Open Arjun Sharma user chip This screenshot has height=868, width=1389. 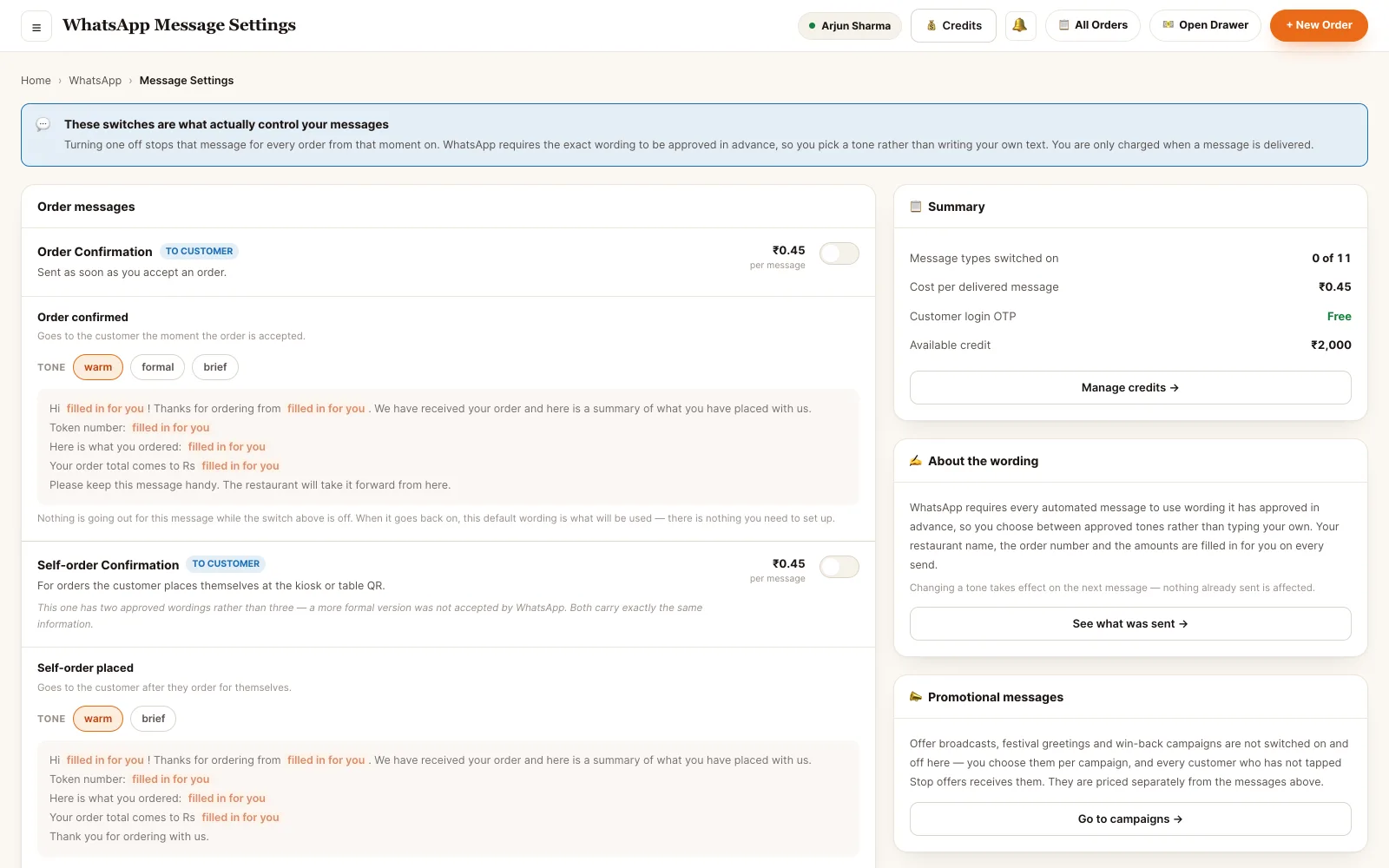[x=849, y=25]
